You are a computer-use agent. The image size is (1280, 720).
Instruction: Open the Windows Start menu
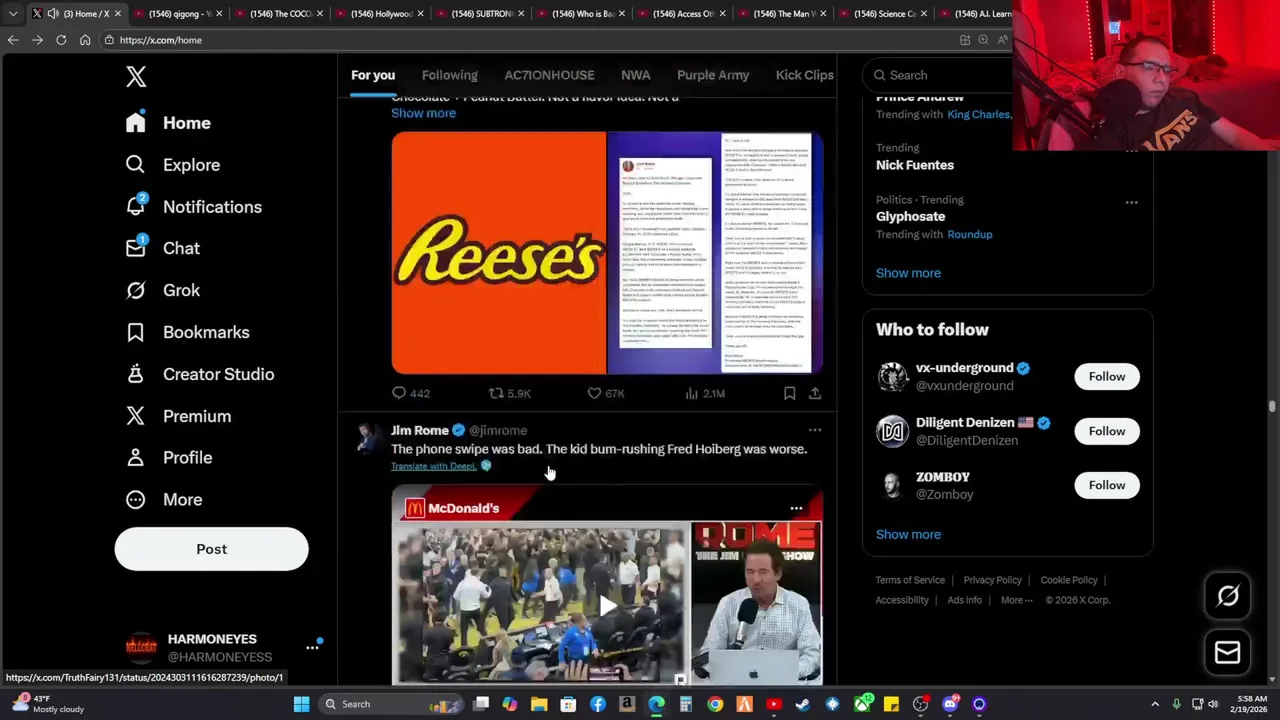[x=301, y=704]
